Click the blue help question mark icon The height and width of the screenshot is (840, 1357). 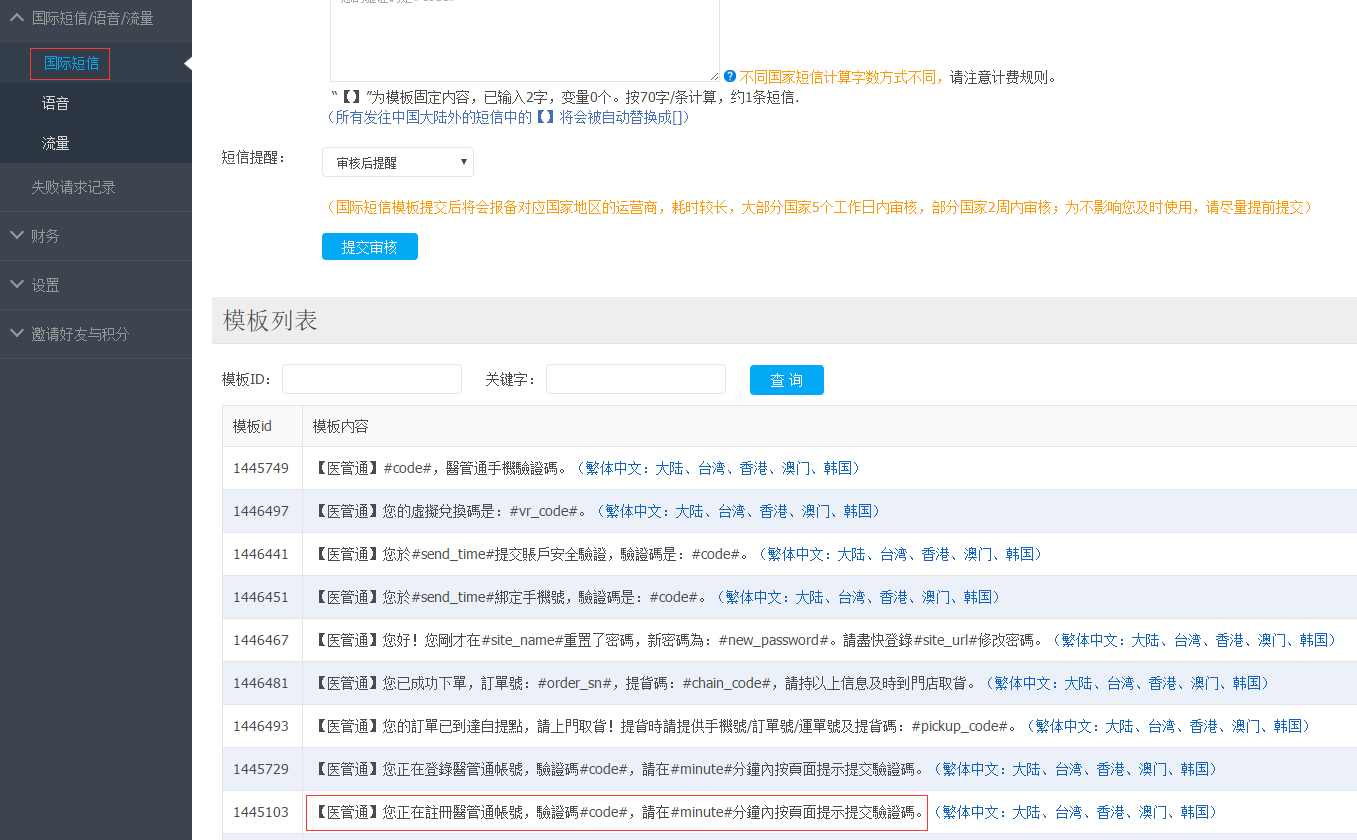(x=730, y=76)
